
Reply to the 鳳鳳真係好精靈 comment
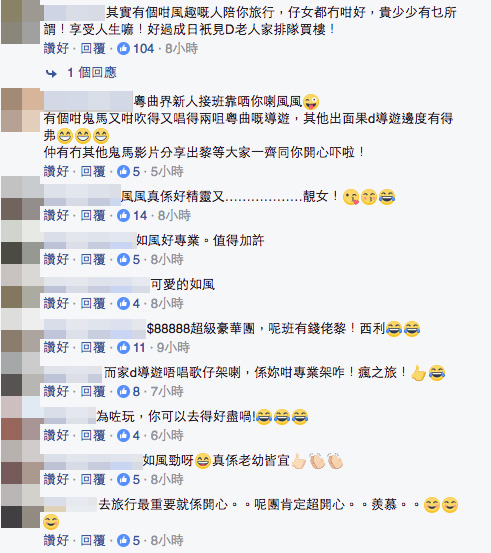point(93,215)
